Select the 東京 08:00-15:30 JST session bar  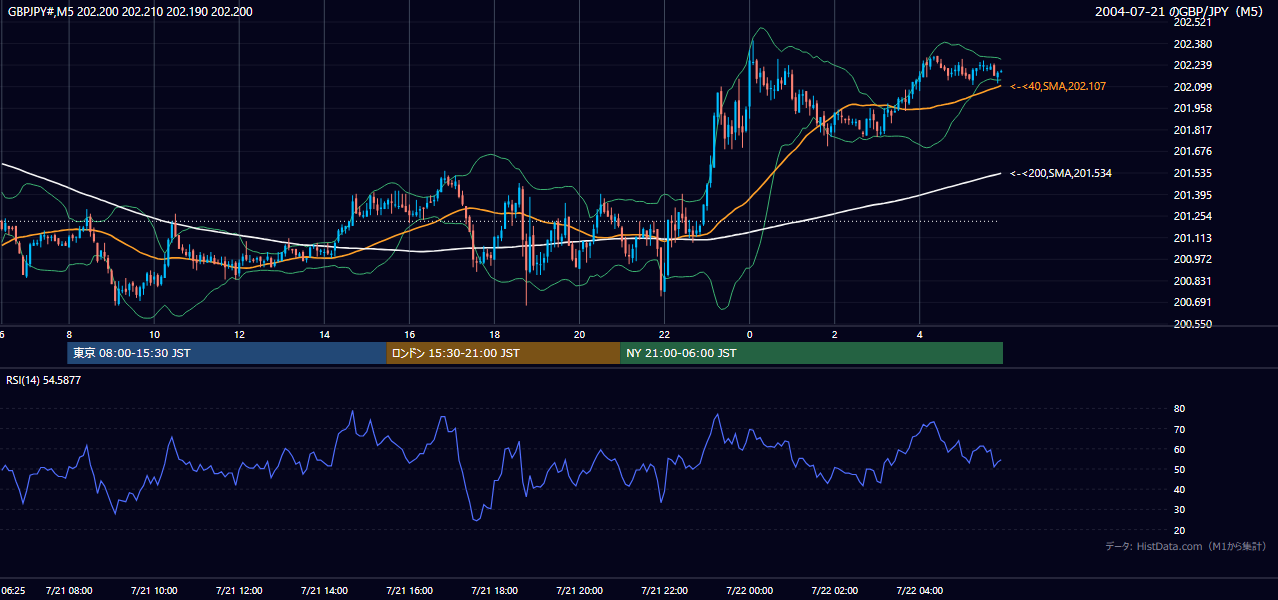point(227,353)
